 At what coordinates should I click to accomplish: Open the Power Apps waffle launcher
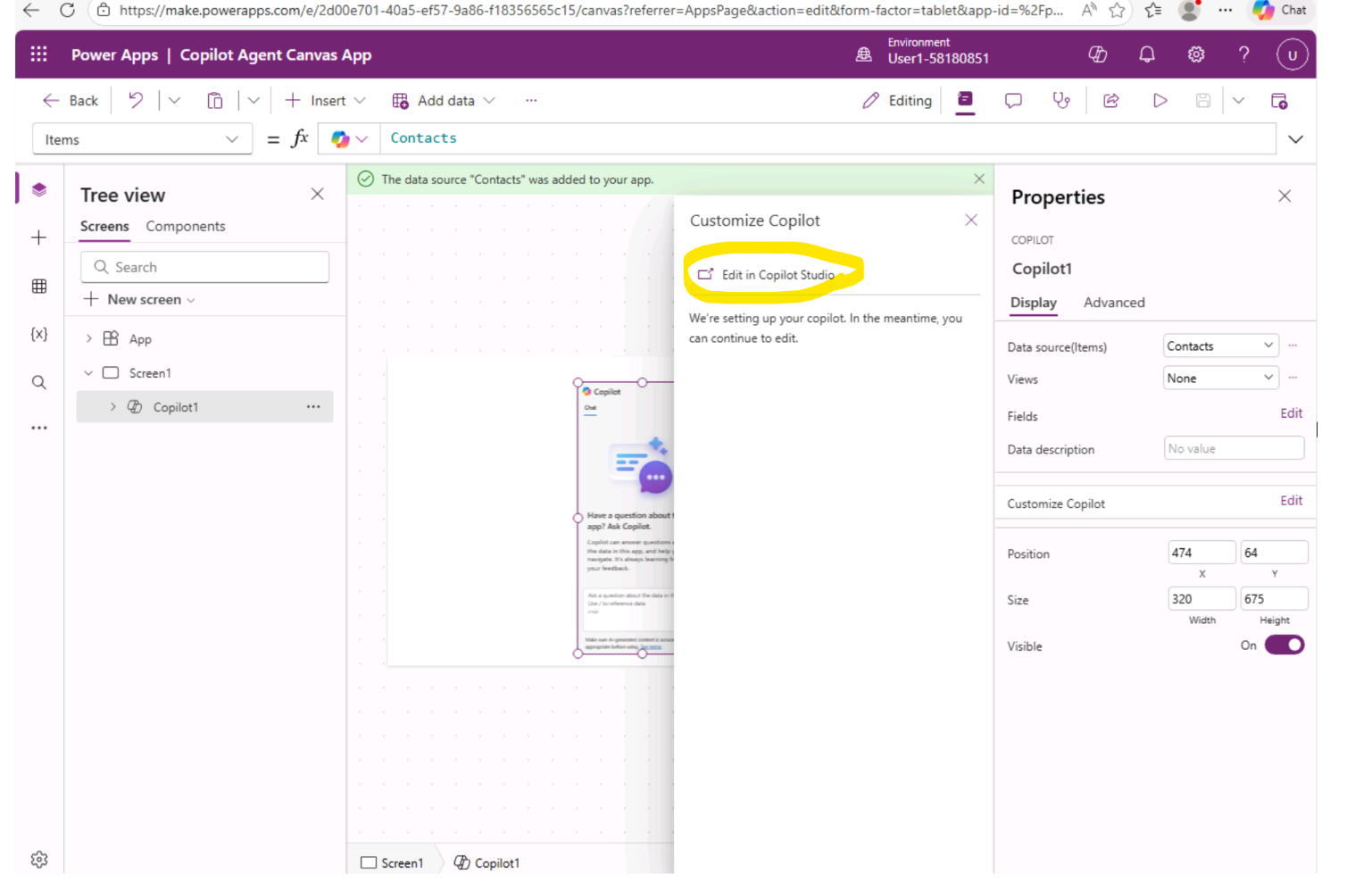(39, 54)
